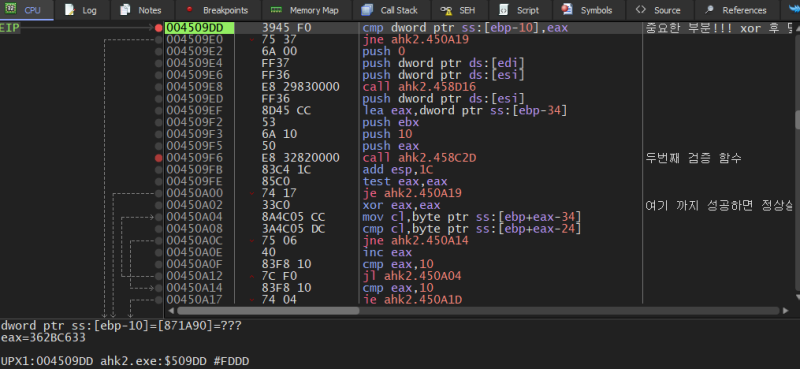
Task: Click the Memory Map green icon
Action: [x=276, y=10]
